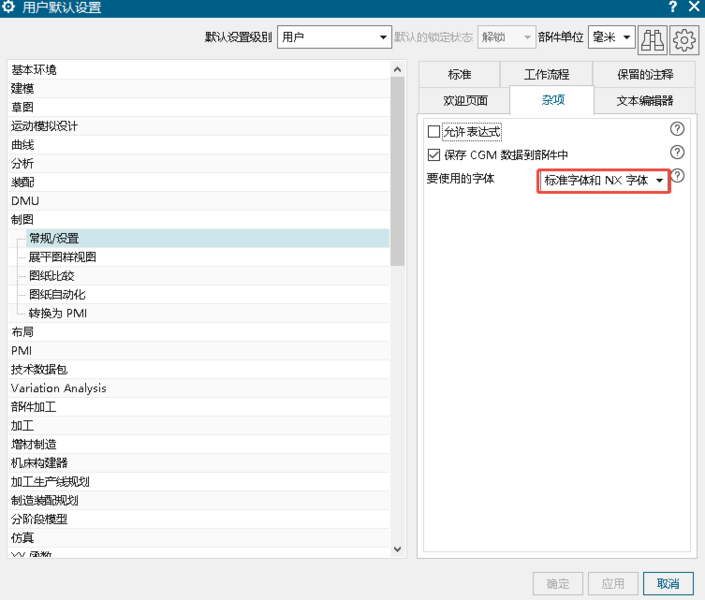Select 建模 in the category list
The width and height of the screenshot is (705, 600).
coord(199,89)
